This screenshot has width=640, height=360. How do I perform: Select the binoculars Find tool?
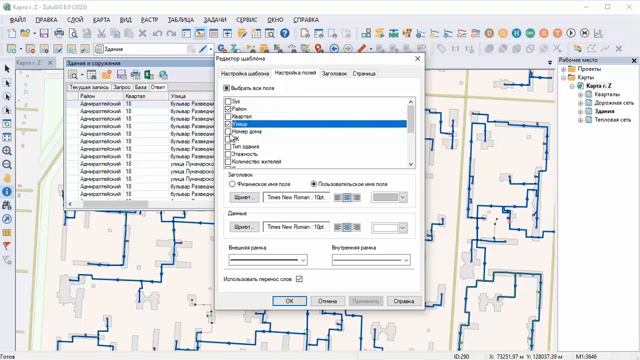click(7, 205)
